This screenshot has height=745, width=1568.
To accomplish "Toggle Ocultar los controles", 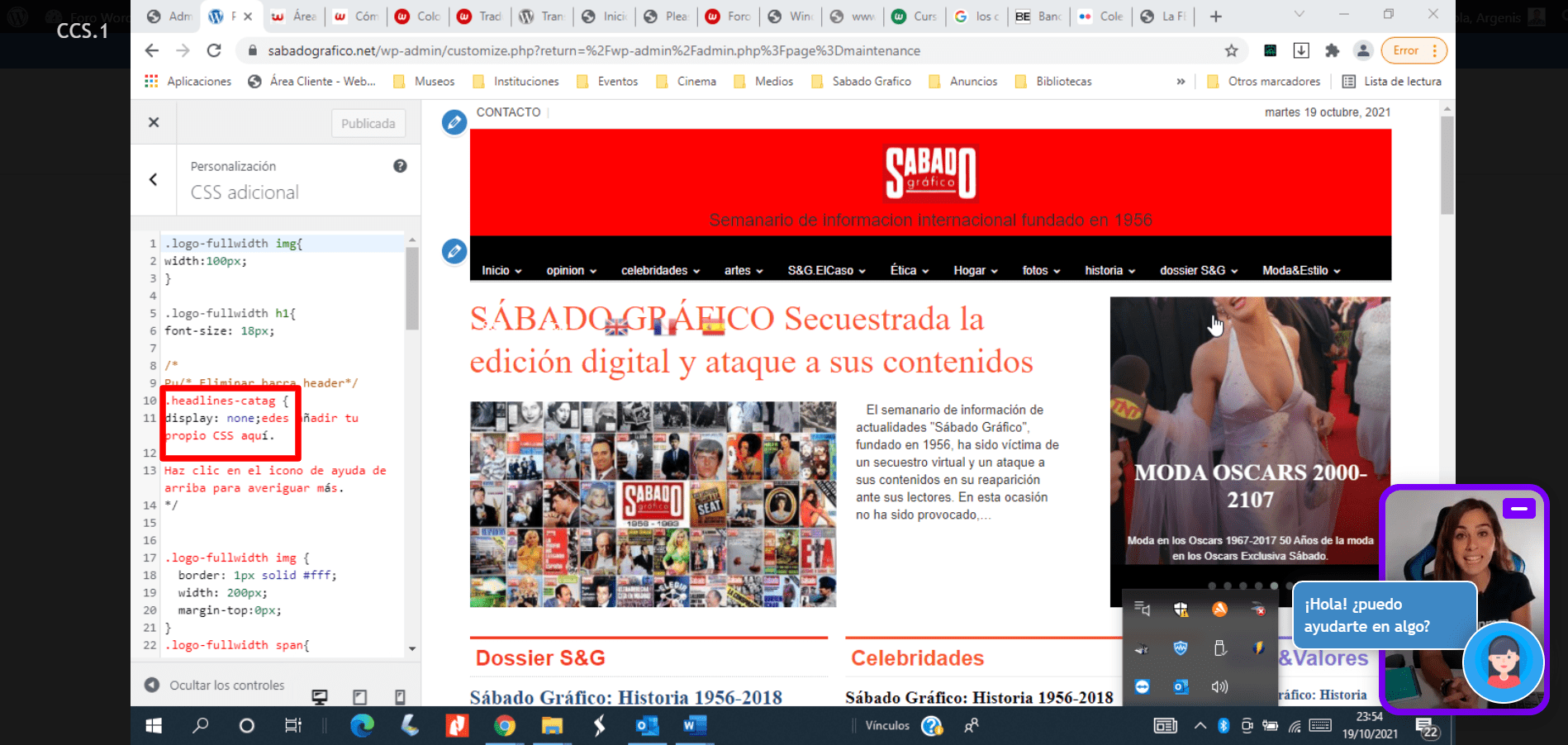I will (215, 685).
